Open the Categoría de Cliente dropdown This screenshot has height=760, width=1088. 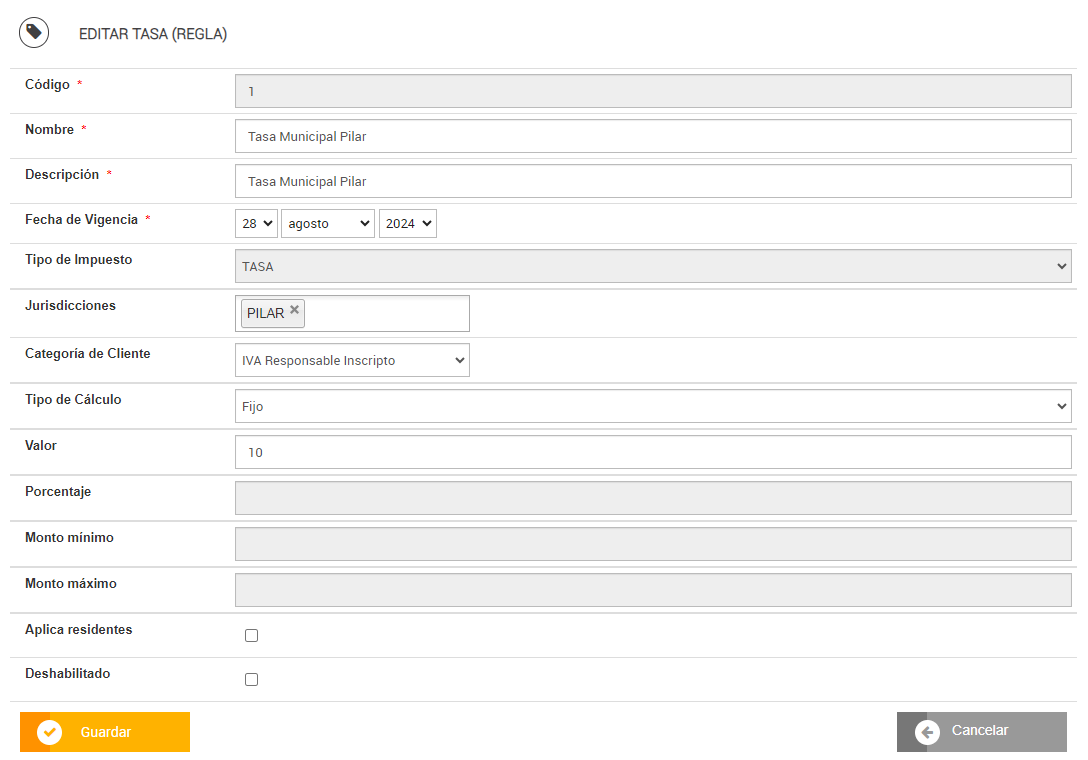point(352,360)
